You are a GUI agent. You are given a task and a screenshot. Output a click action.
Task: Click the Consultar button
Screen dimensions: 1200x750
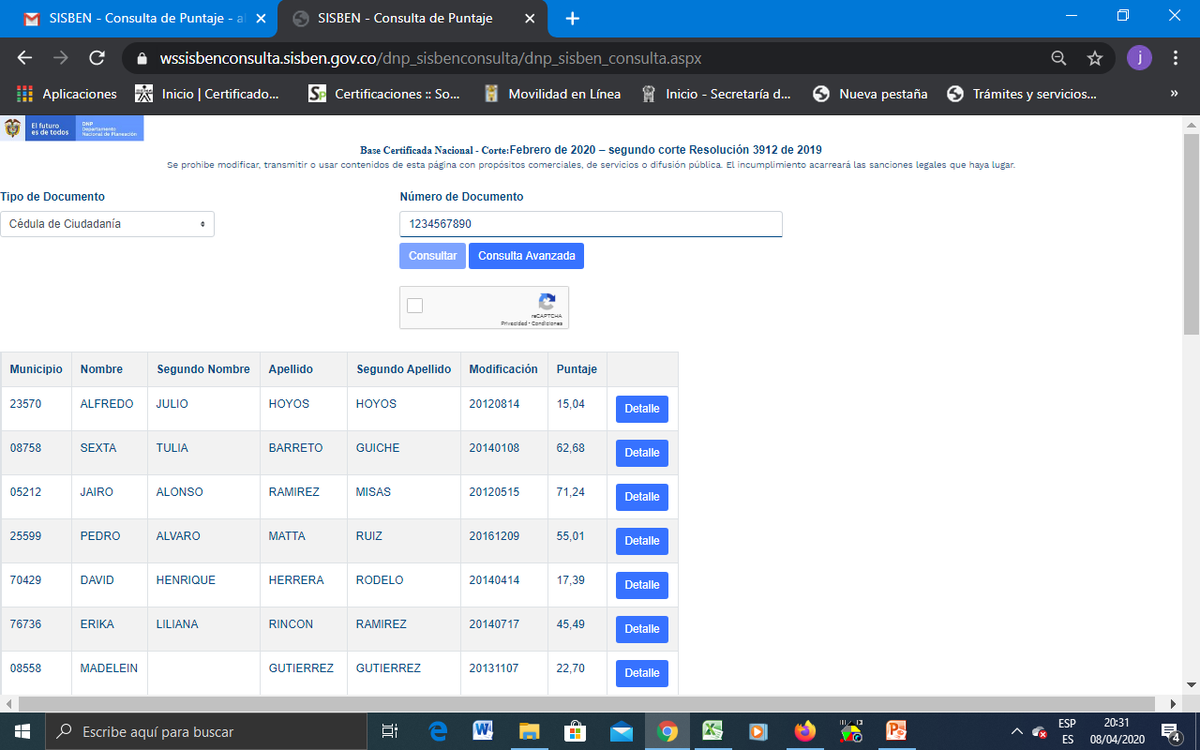(432, 256)
